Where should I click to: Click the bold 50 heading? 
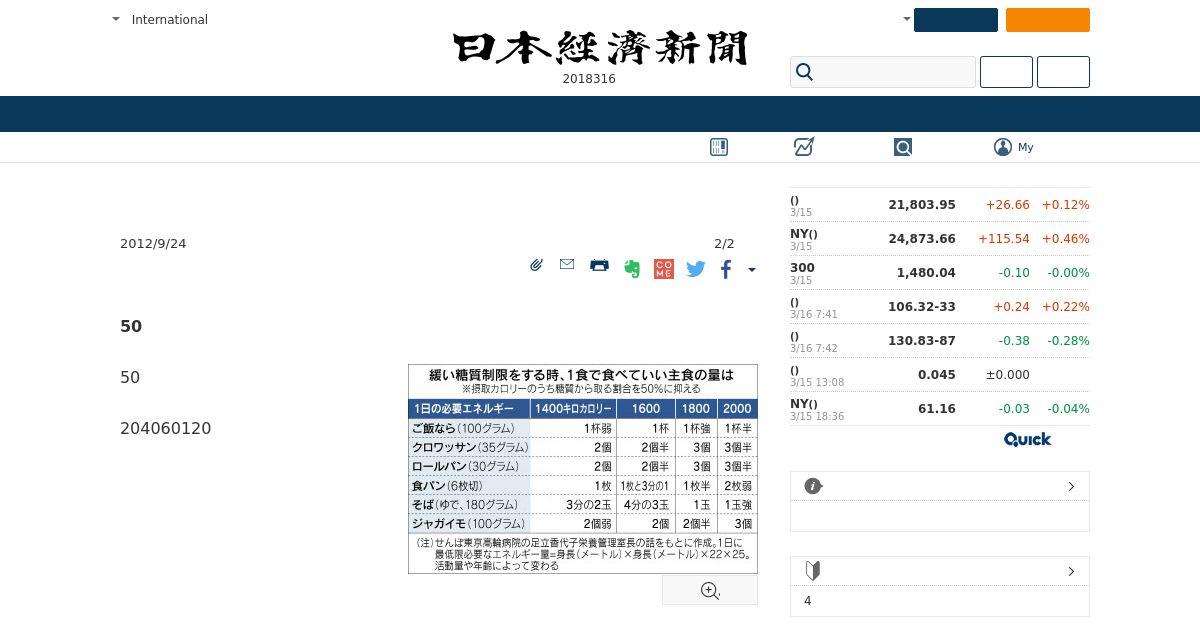tap(131, 326)
